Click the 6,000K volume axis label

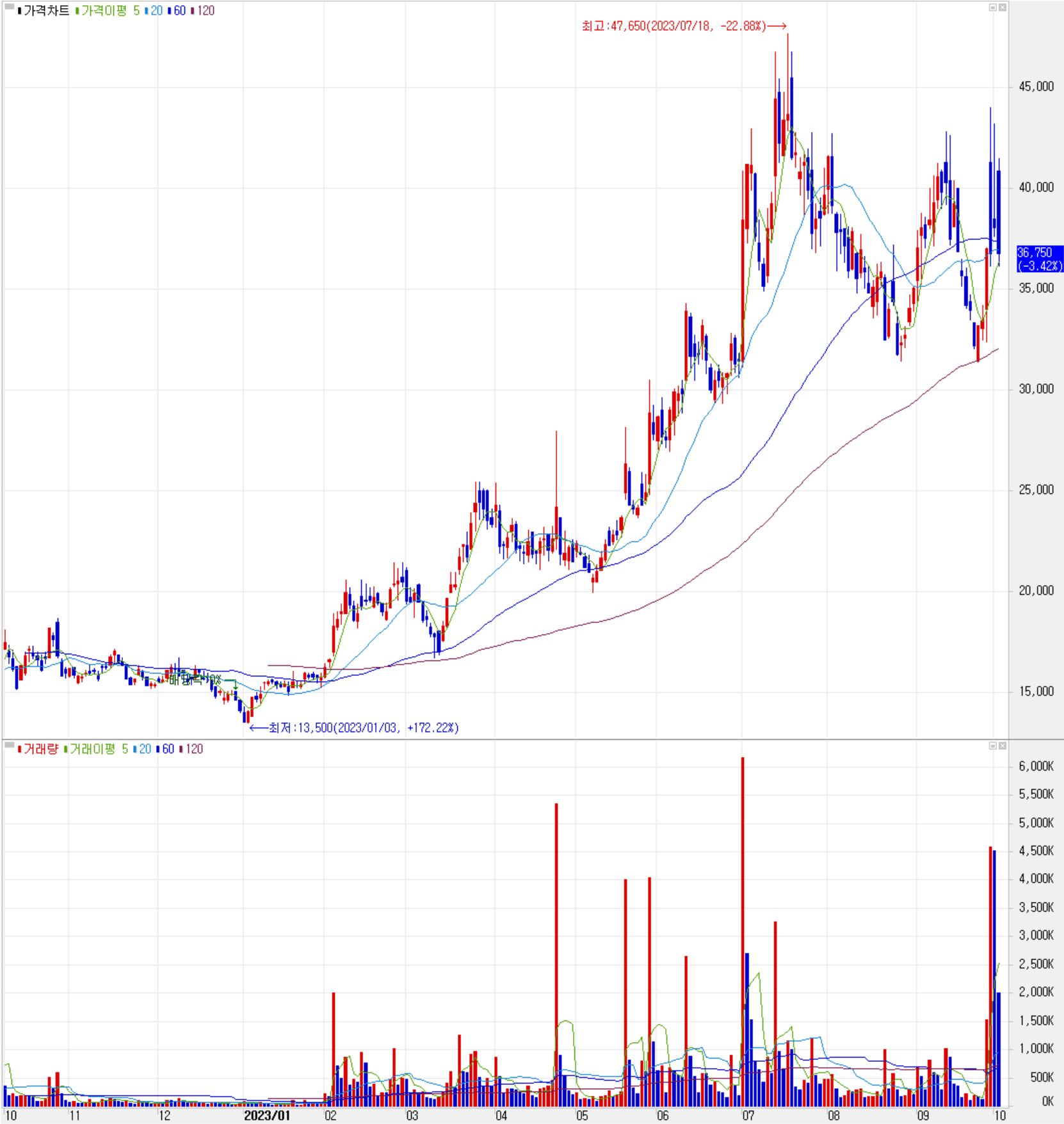coord(1036,766)
